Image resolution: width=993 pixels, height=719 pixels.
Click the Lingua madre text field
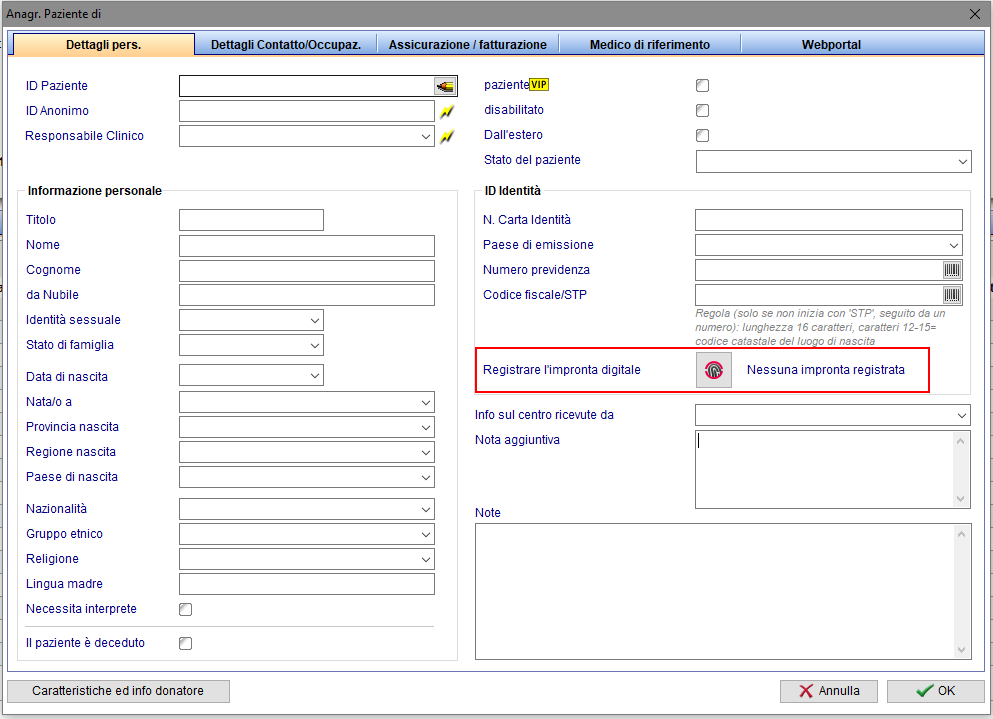tap(307, 584)
